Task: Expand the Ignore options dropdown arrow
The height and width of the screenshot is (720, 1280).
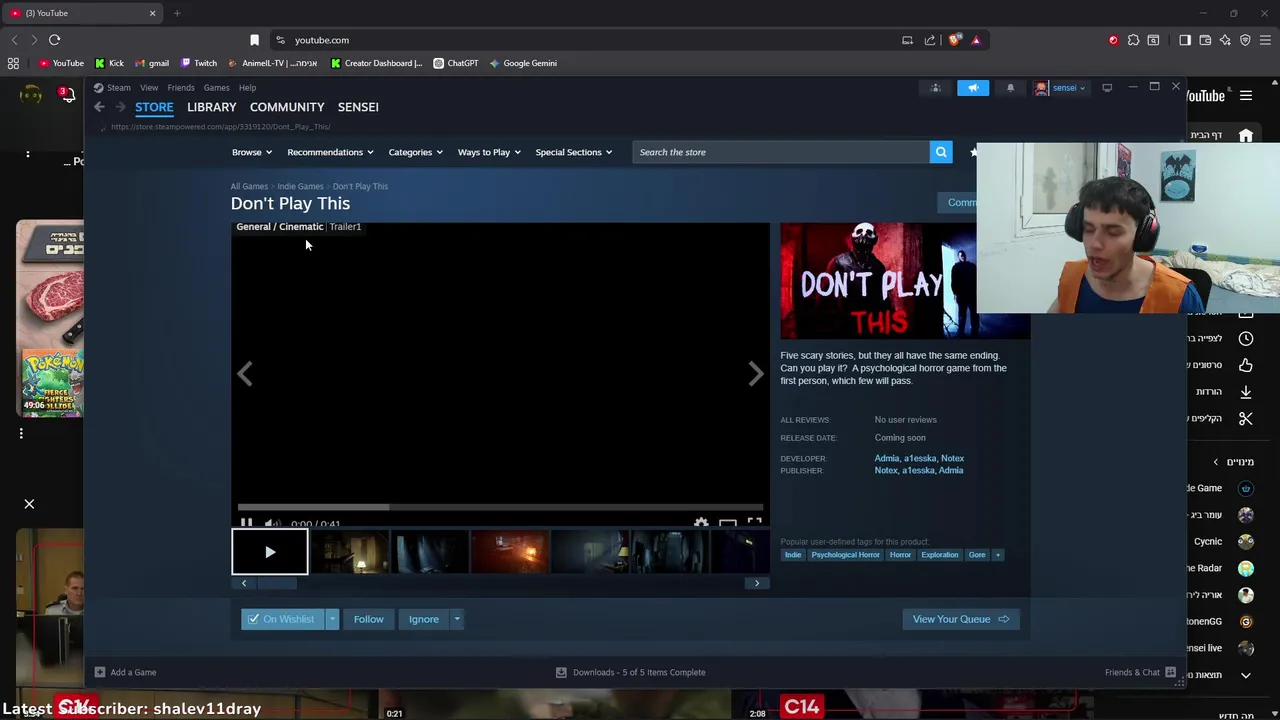Action: 457,619
